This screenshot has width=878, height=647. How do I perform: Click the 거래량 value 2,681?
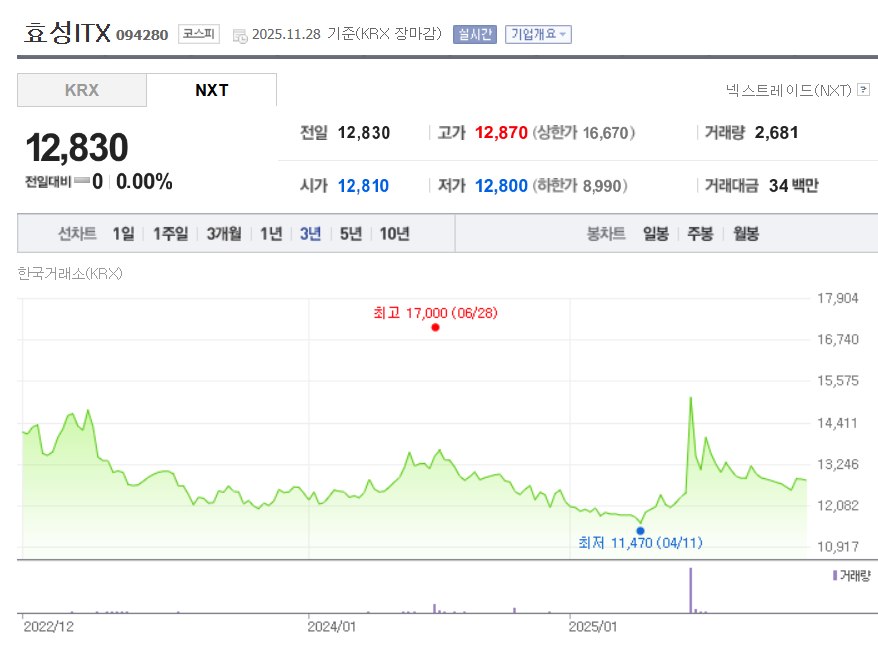(776, 133)
